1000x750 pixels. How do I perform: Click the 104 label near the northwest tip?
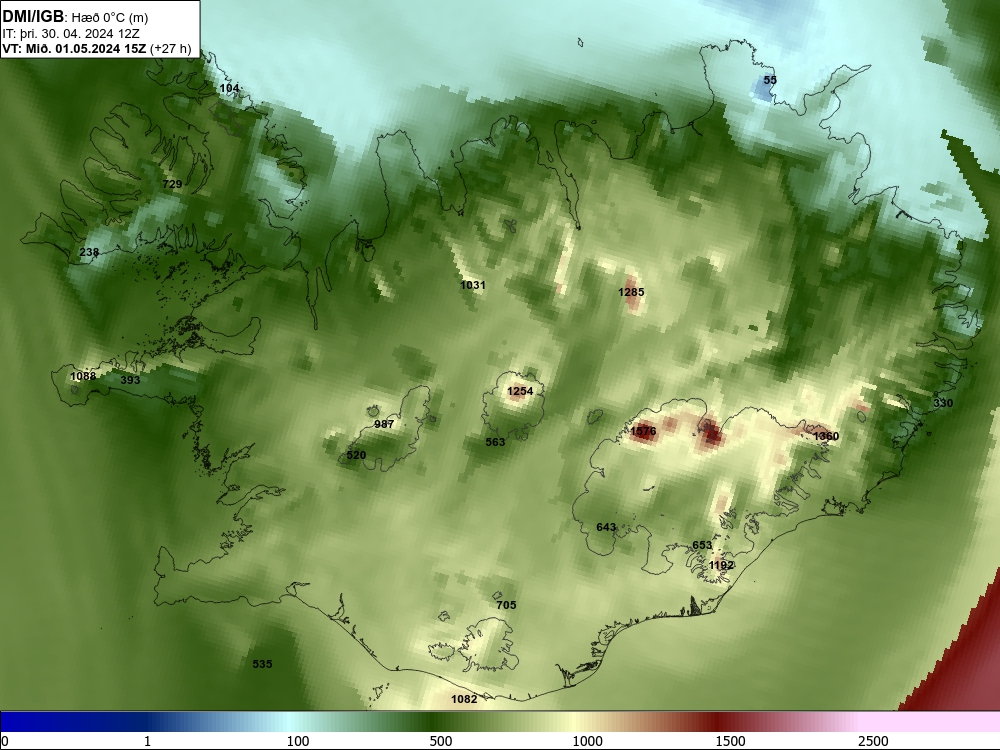(230, 88)
